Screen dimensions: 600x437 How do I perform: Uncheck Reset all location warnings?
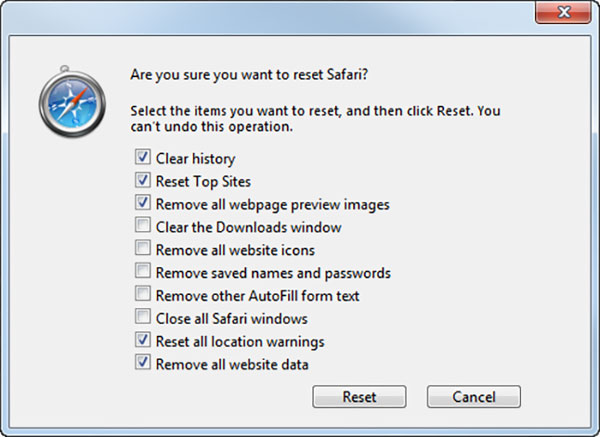click(142, 342)
